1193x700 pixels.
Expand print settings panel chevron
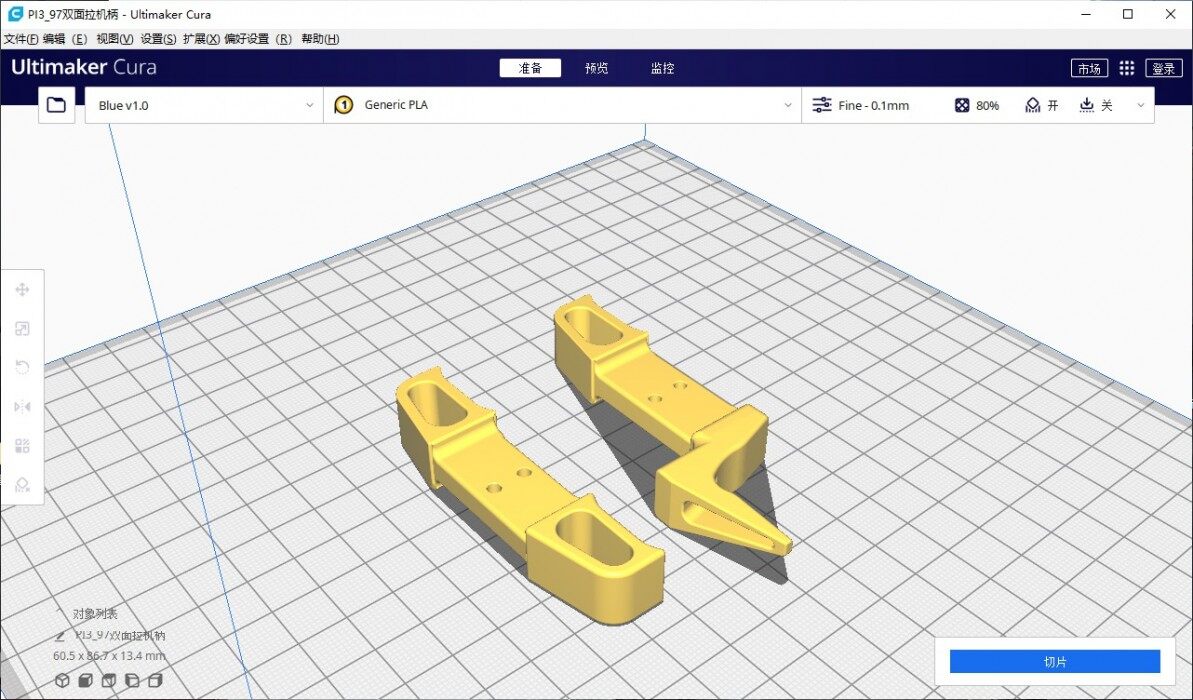[x=1141, y=105]
